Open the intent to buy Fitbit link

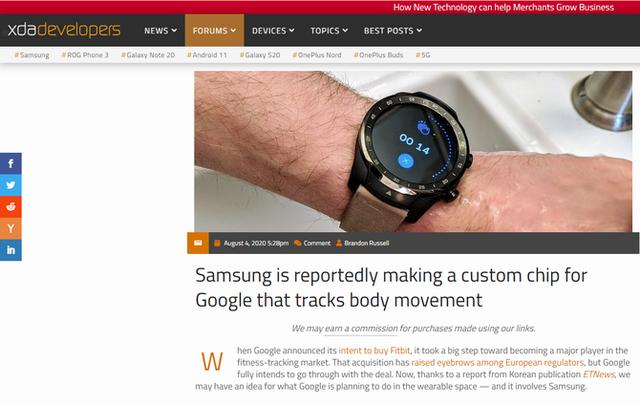click(x=374, y=350)
